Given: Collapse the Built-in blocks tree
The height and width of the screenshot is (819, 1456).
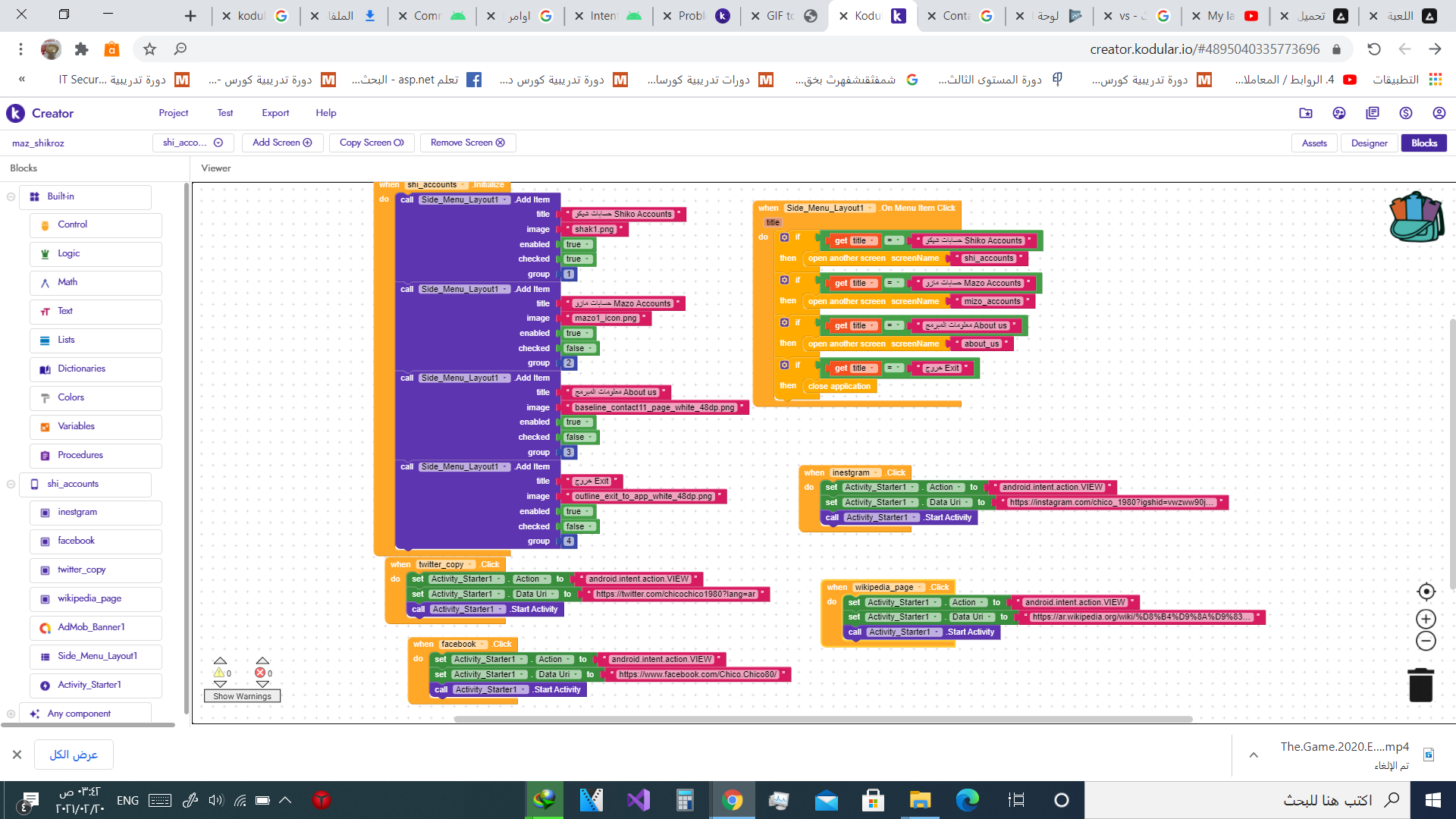Looking at the screenshot, I should pos(11,196).
